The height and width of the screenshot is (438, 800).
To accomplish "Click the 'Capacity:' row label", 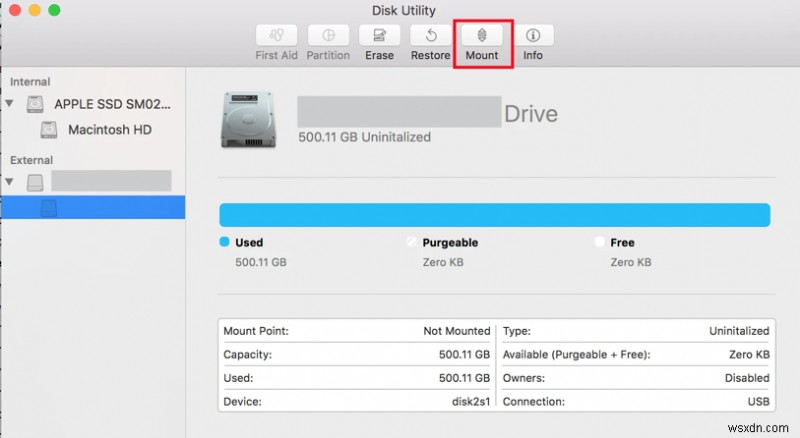I will pyautogui.click(x=247, y=355).
